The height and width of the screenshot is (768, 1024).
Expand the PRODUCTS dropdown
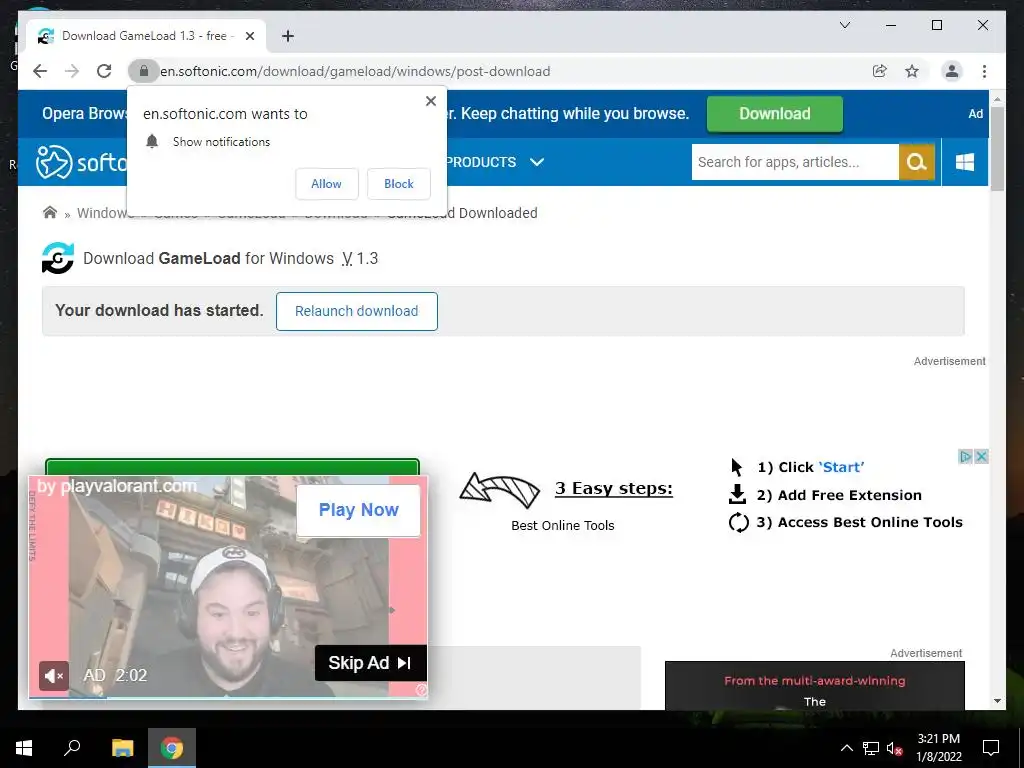pyautogui.click(x=496, y=162)
